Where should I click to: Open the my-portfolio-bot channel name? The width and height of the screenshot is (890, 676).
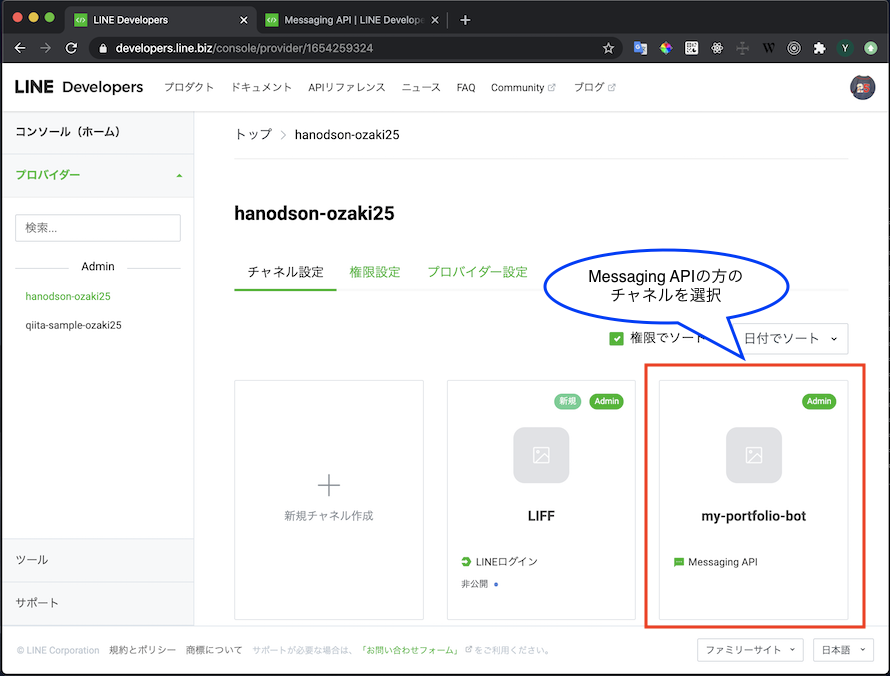click(753, 516)
